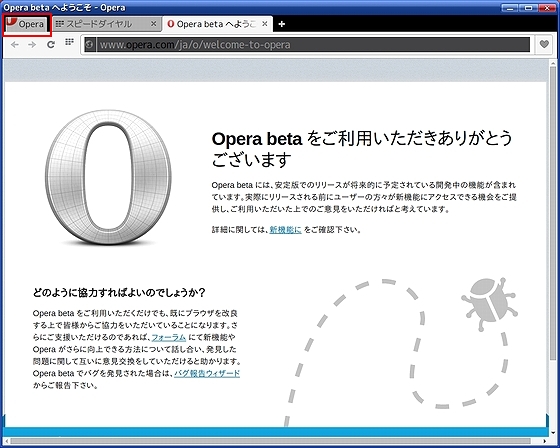Close the Opera beta へようこそ tab
This screenshot has width=560, height=448.
(x=265, y=24)
